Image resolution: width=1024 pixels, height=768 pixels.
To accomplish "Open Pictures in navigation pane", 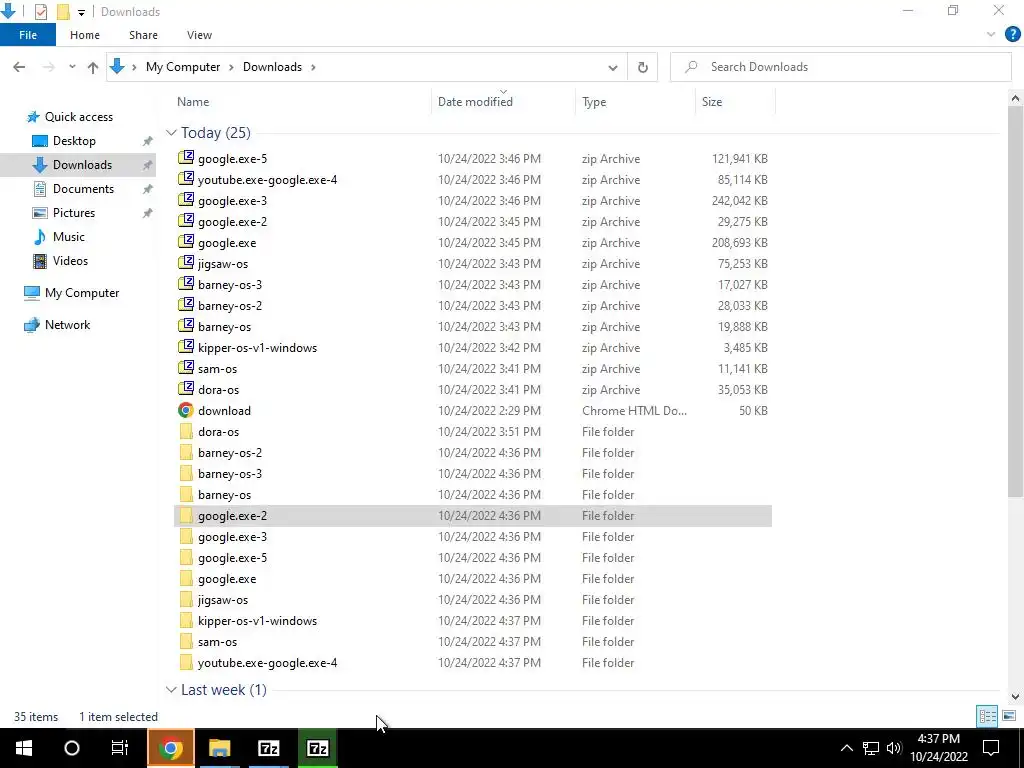I will (x=74, y=213).
